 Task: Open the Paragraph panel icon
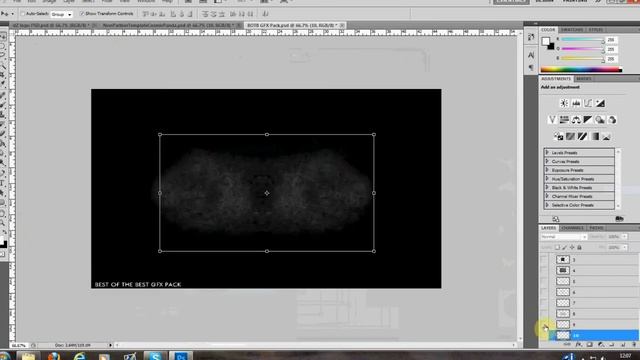pos(531,67)
